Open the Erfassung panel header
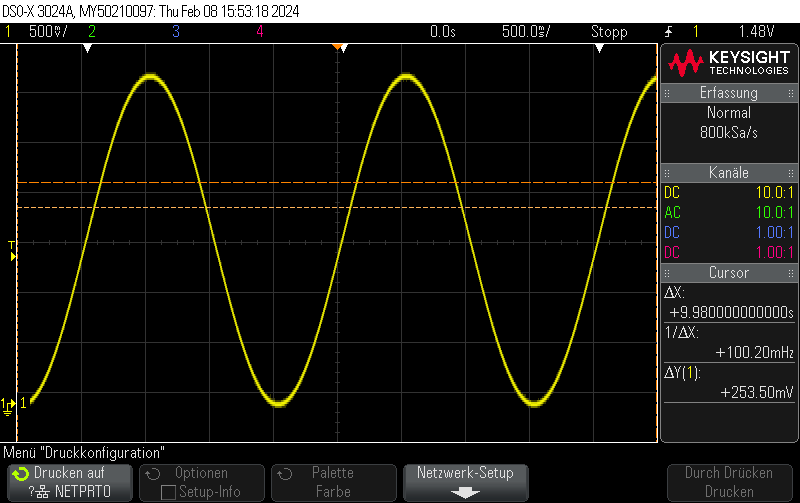Viewport: 800px width, 503px height. coord(729,93)
